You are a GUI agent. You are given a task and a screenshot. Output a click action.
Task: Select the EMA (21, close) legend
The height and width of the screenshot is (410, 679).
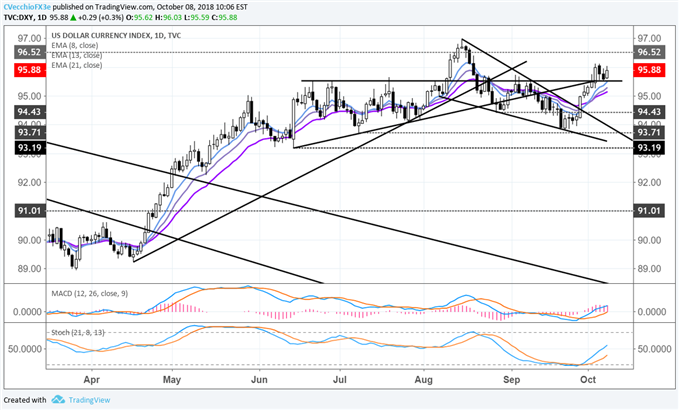77,65
